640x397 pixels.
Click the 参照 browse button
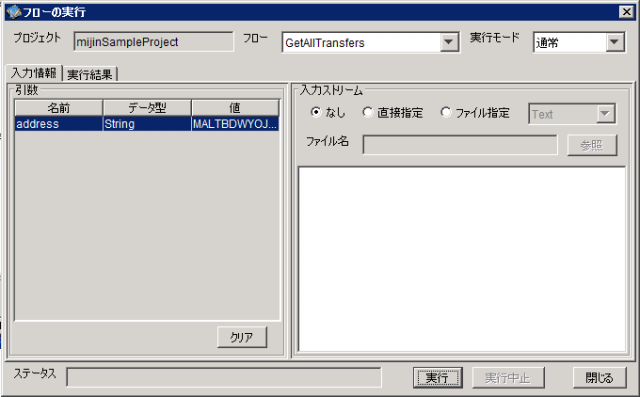pos(592,145)
